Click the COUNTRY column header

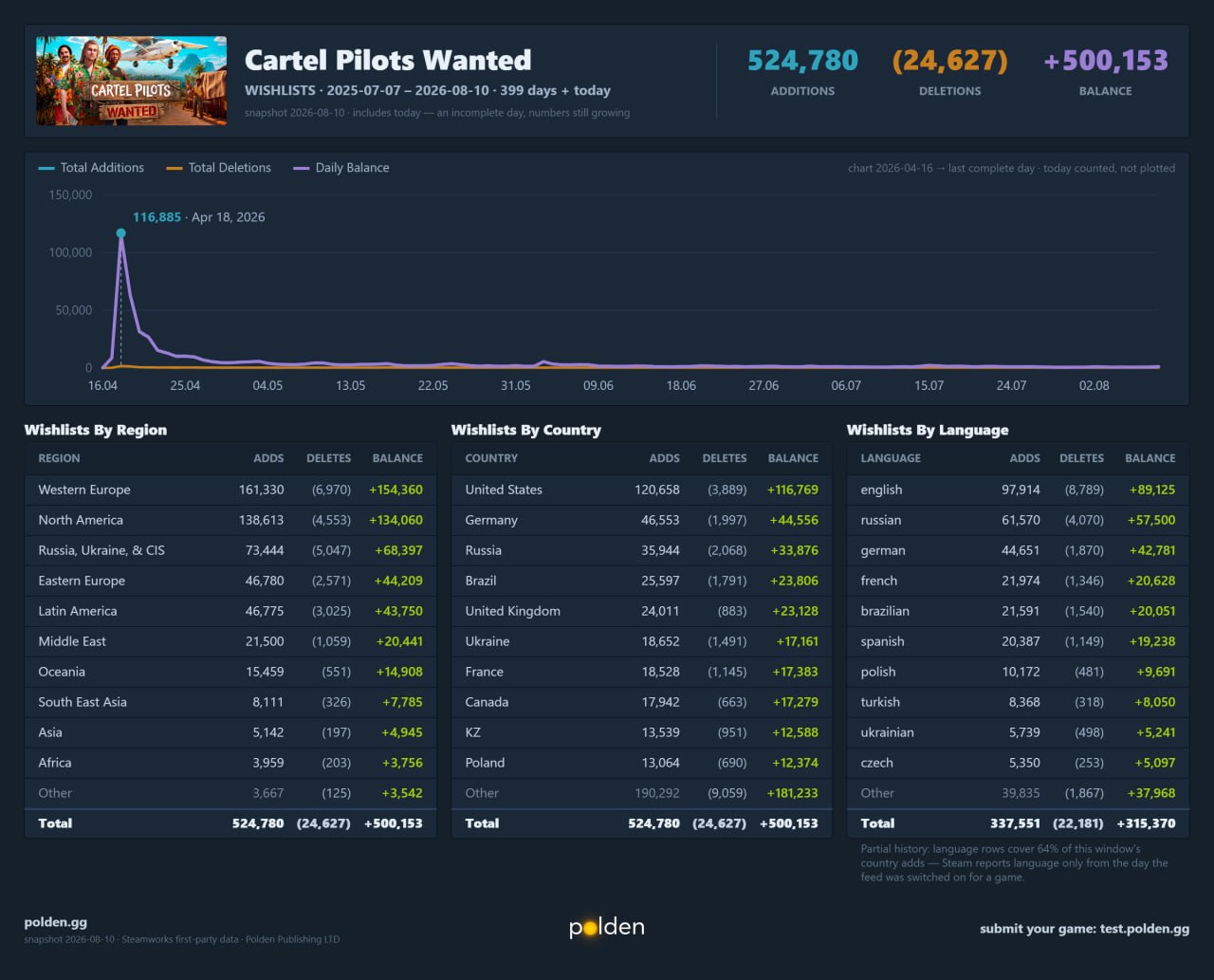[491, 458]
